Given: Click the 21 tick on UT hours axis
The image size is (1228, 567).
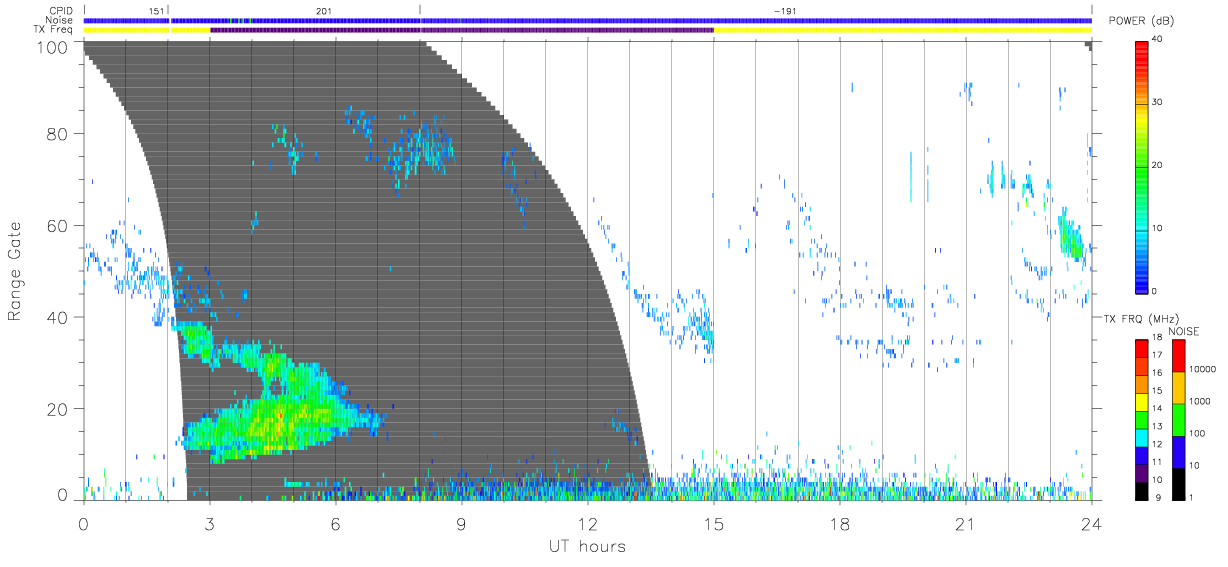Looking at the screenshot, I should coord(965,523).
